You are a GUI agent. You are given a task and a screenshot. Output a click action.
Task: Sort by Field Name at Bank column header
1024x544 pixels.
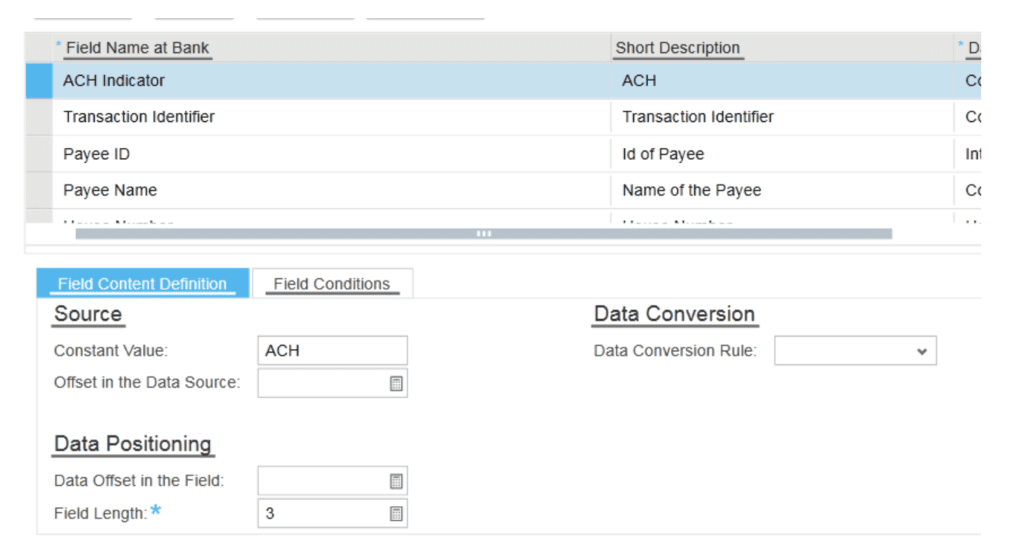[137, 48]
